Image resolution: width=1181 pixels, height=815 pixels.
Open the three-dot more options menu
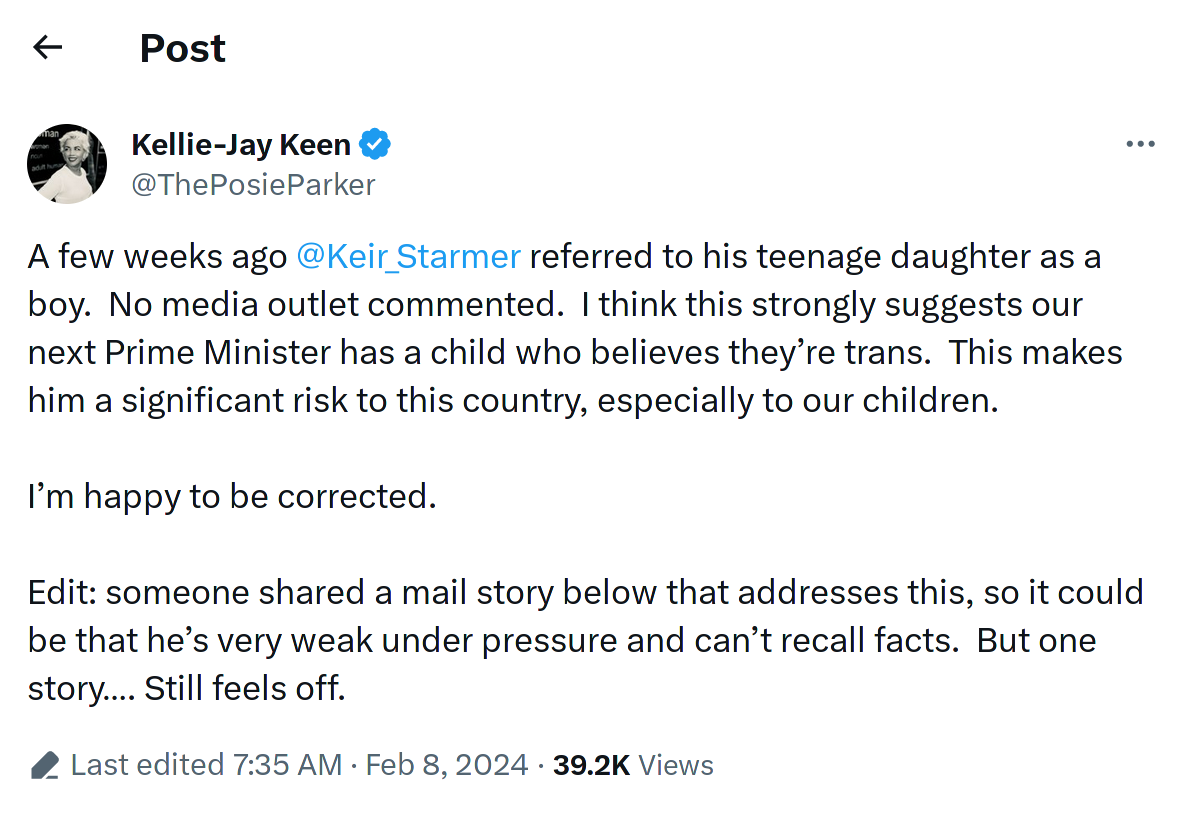1140,143
